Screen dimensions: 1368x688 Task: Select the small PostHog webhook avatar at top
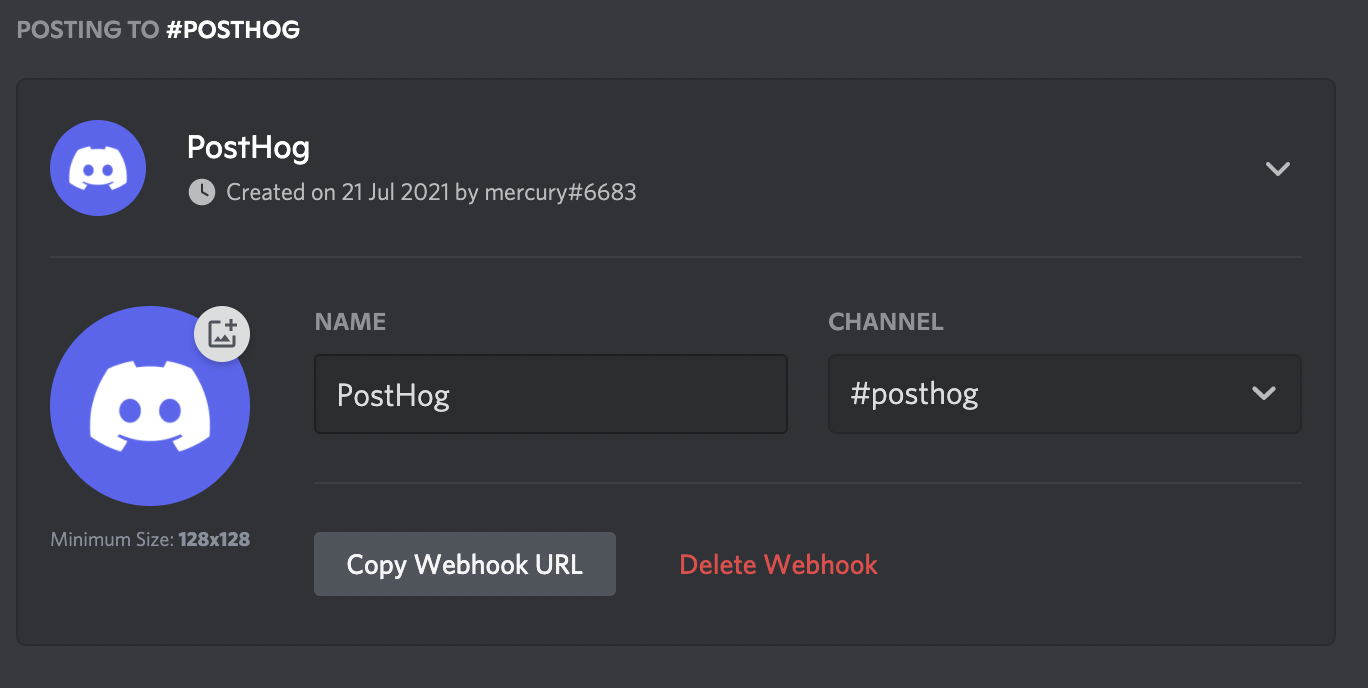point(97,168)
